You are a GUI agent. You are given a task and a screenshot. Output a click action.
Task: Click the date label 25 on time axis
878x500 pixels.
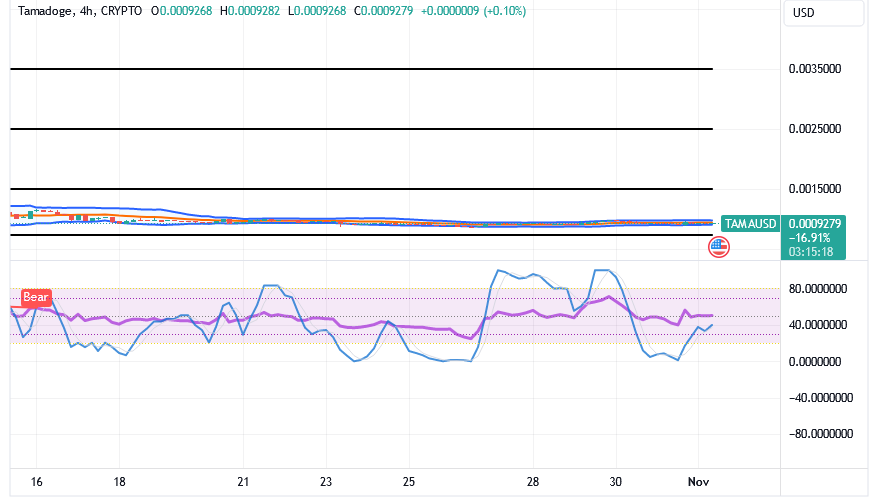(x=409, y=482)
